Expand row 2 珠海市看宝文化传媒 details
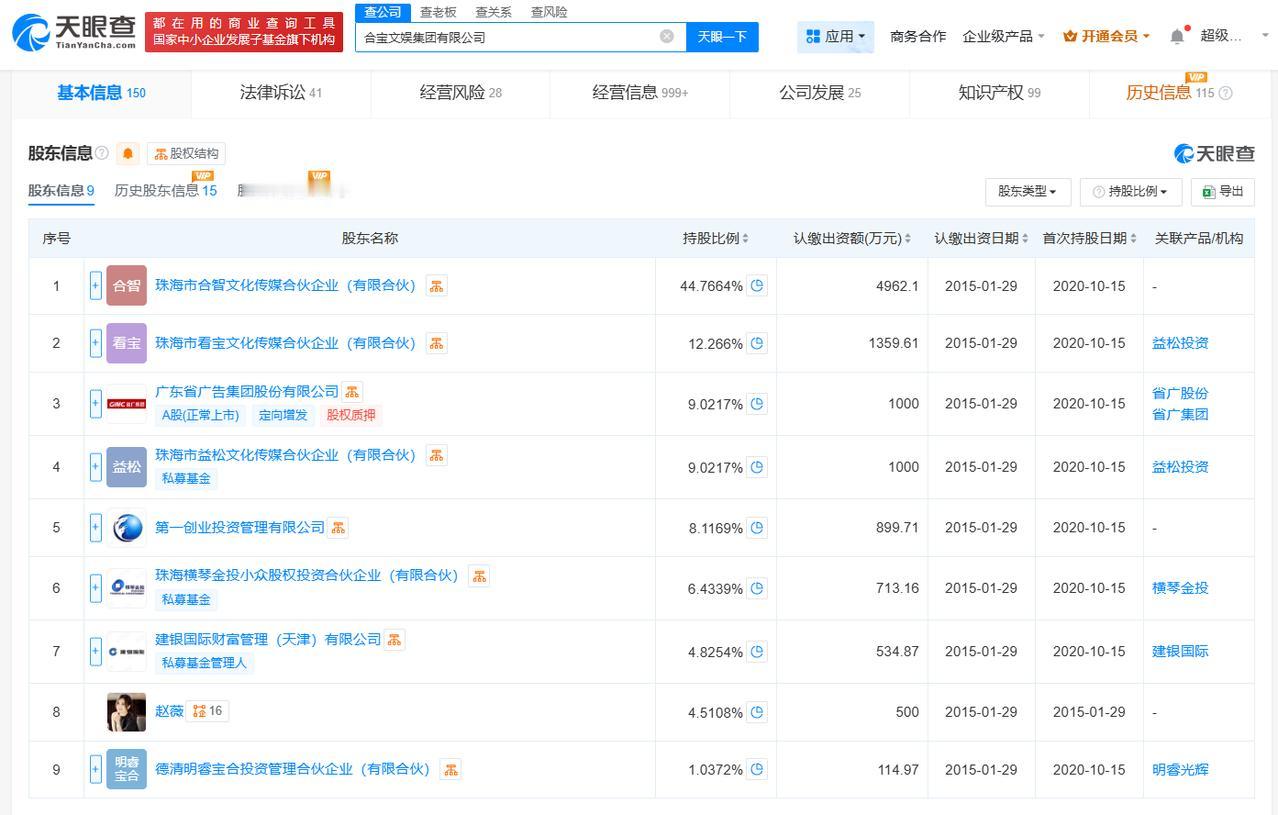Viewport: 1278px width, 815px height. [x=96, y=343]
